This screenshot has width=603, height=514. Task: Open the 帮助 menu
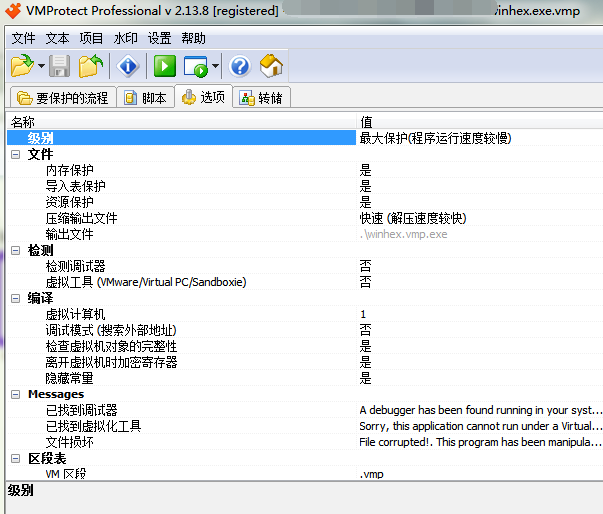[x=193, y=38]
